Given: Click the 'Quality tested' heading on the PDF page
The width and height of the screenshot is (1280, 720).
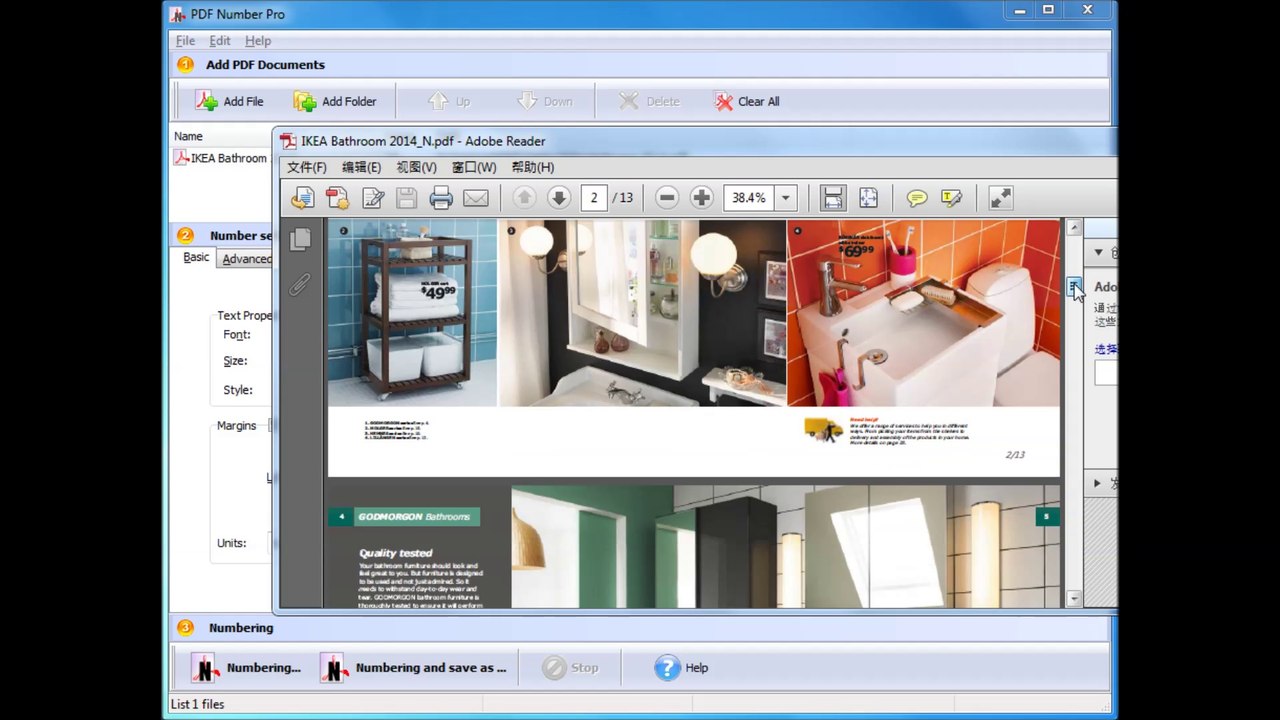Looking at the screenshot, I should pyautogui.click(x=396, y=553).
